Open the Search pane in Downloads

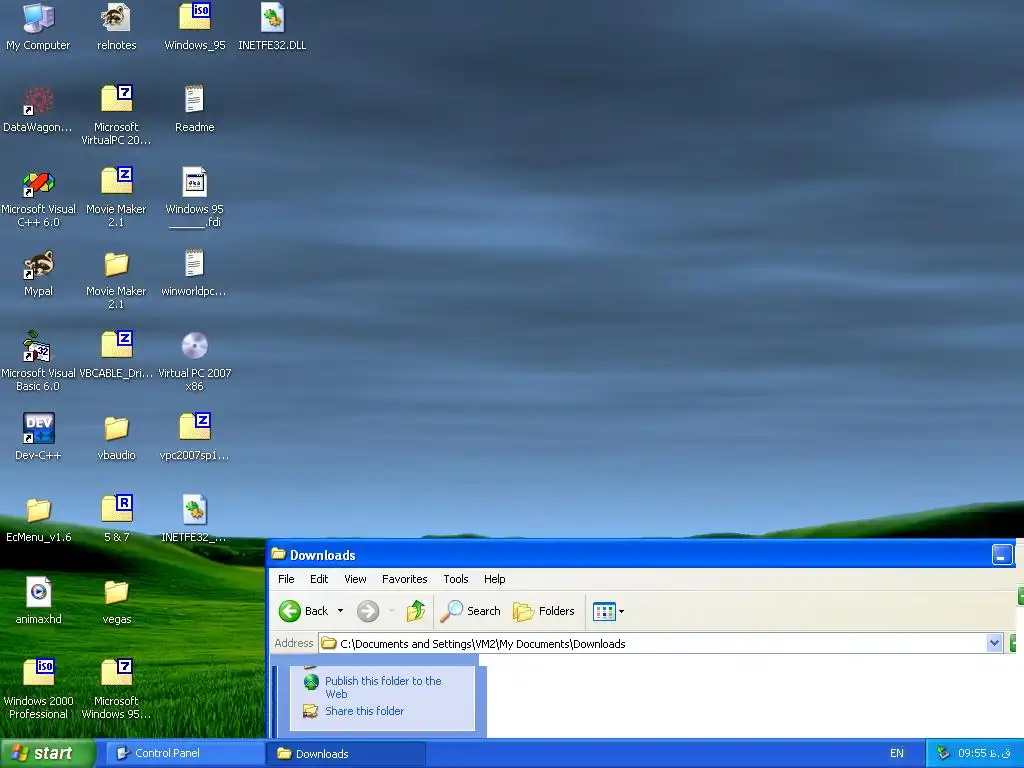[470, 611]
